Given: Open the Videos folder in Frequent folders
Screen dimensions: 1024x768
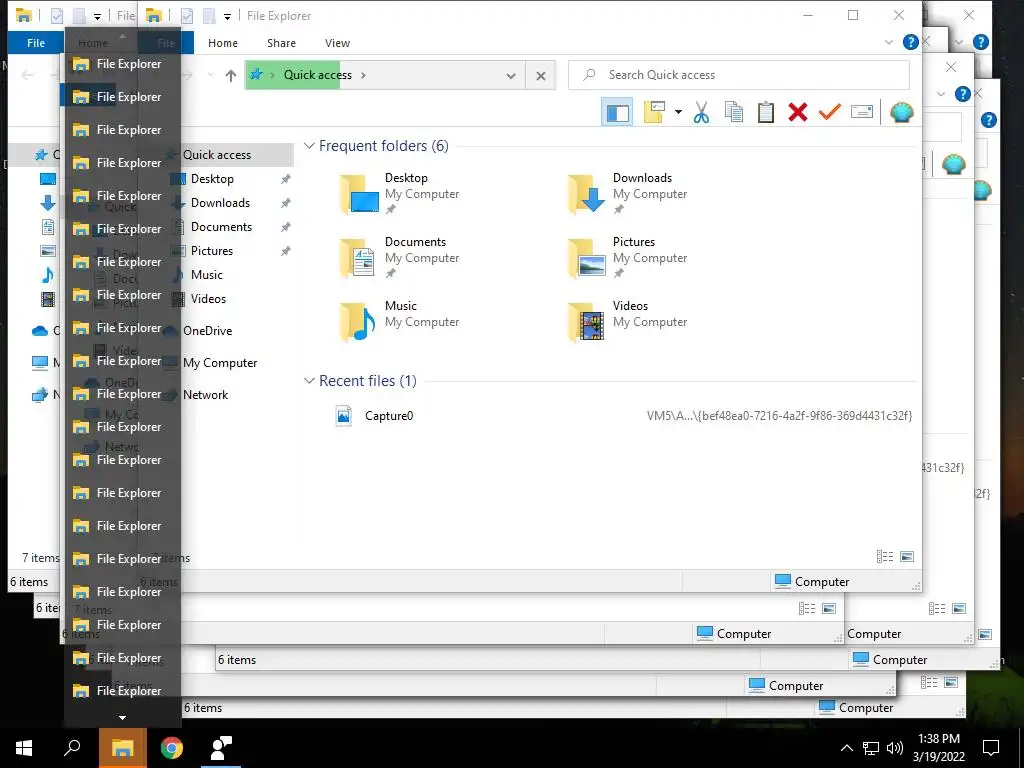Looking at the screenshot, I should tap(628, 321).
